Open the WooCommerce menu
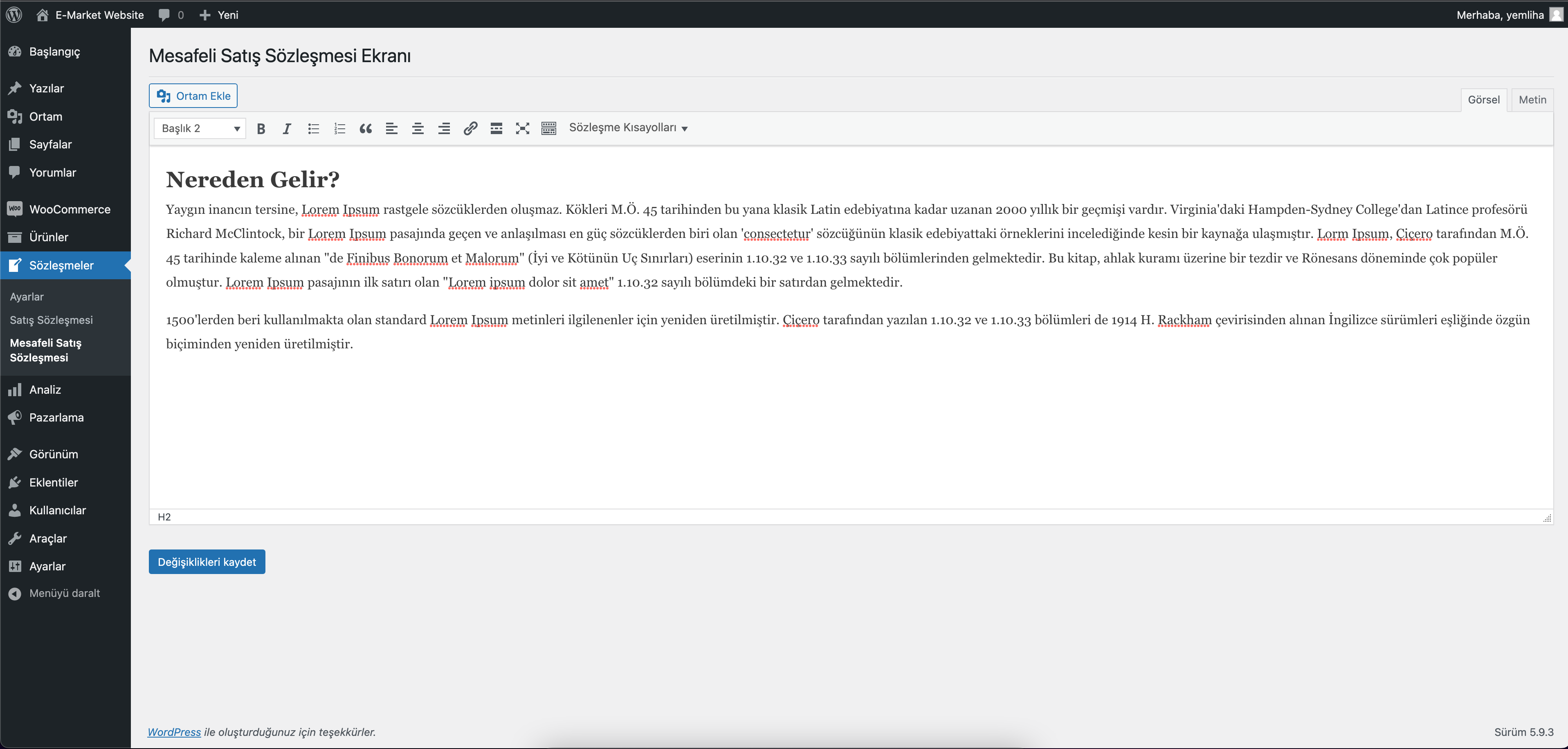Image resolution: width=1568 pixels, height=749 pixels. click(65, 209)
